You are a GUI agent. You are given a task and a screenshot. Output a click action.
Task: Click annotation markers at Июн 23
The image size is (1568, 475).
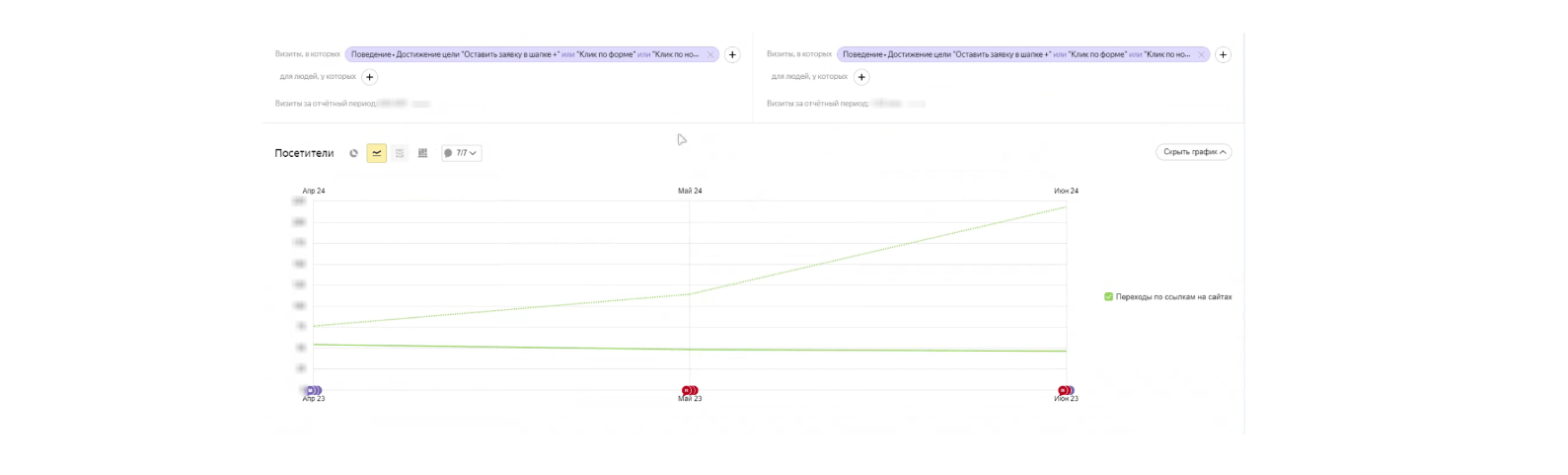click(1066, 391)
